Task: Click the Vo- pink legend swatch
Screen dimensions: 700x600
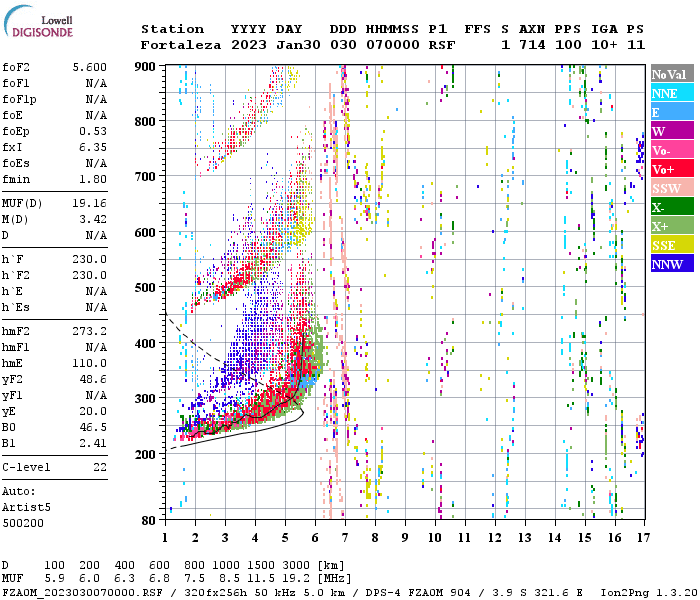Action: [672, 150]
